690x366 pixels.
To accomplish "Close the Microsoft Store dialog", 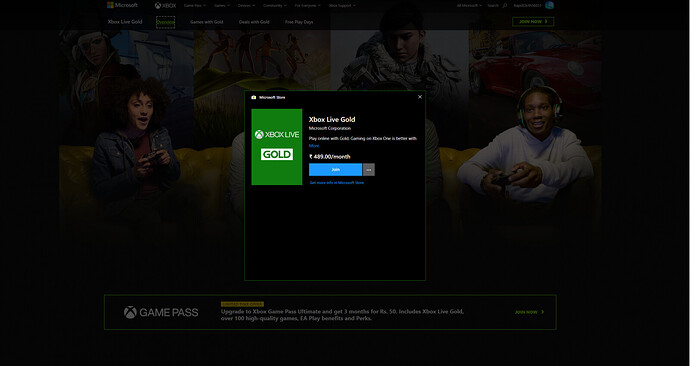I will click(x=420, y=97).
